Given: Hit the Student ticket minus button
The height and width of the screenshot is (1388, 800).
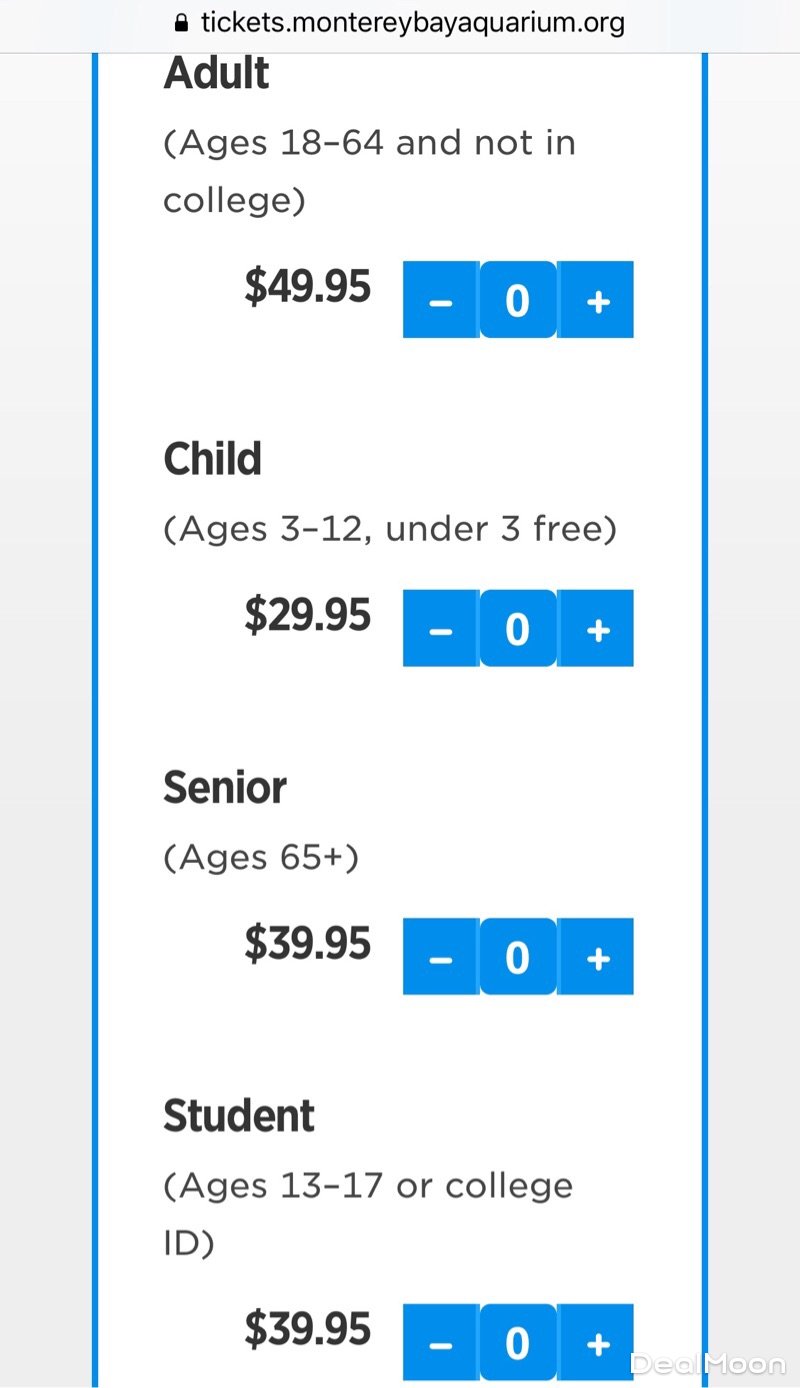Looking at the screenshot, I should point(440,1343).
